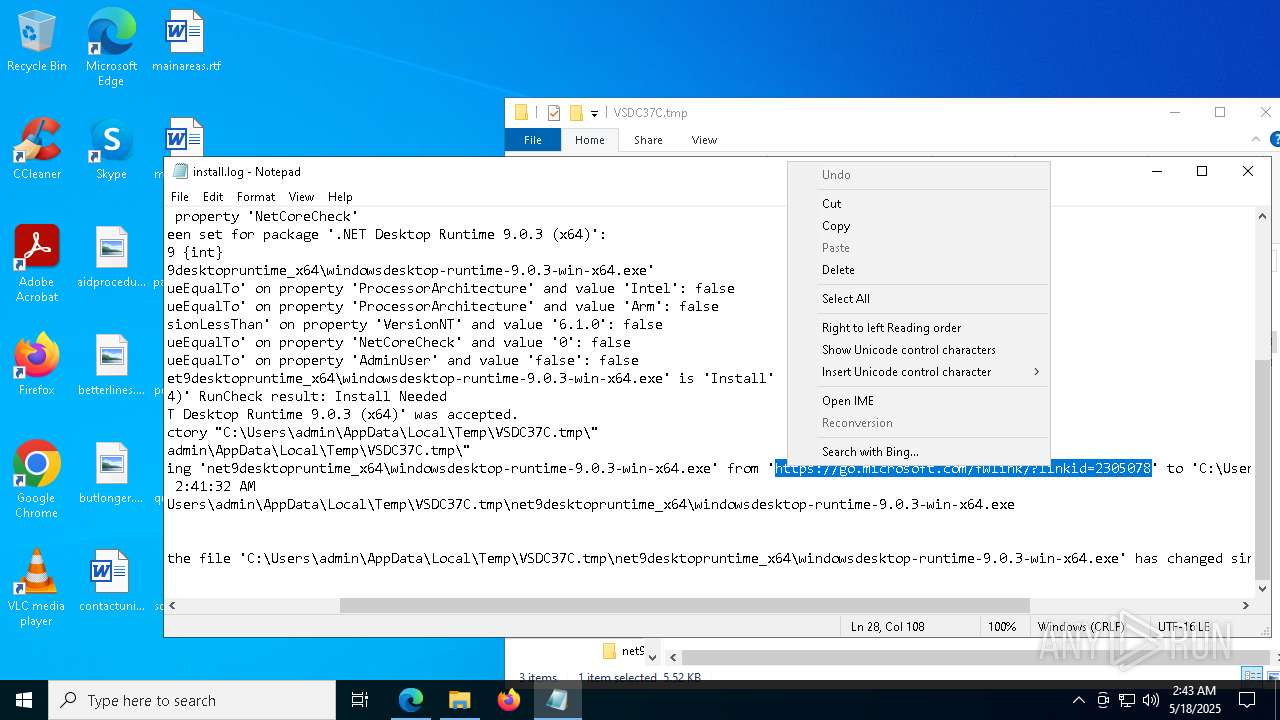Launch Firefox desktop shortcut
1280x720 pixels.
pyautogui.click(x=37, y=365)
